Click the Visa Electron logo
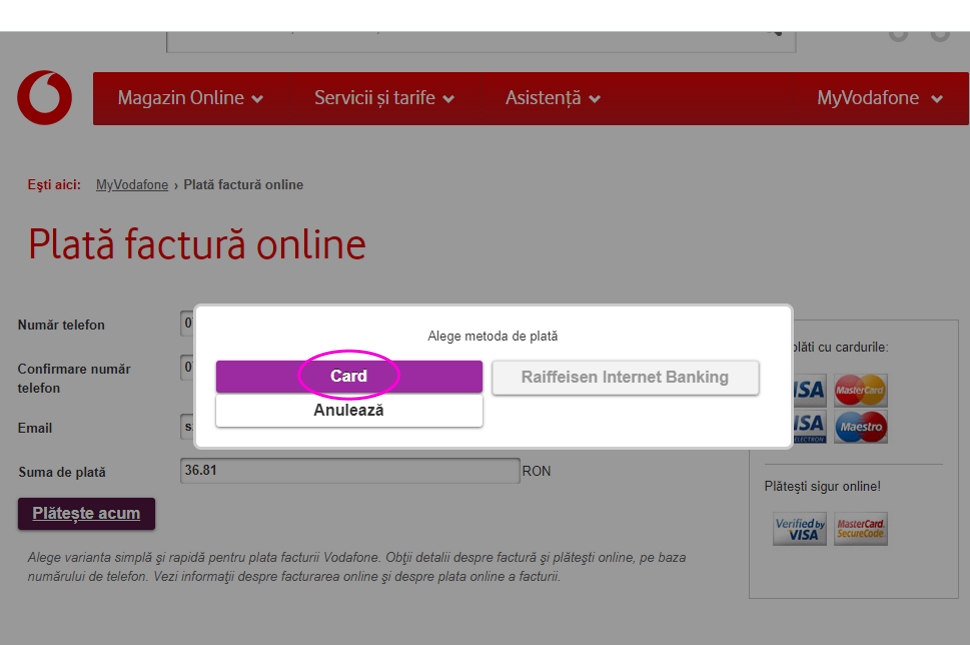The height and width of the screenshot is (645, 970). (808, 427)
